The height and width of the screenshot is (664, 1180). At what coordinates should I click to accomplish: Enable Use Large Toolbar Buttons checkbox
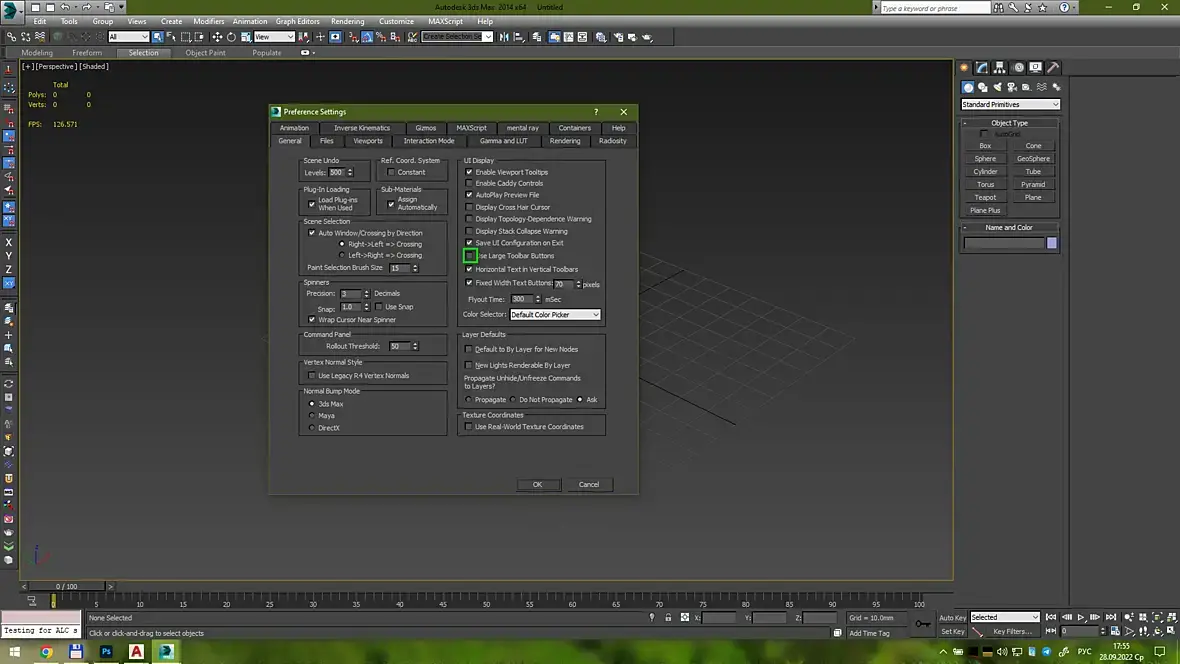470,256
